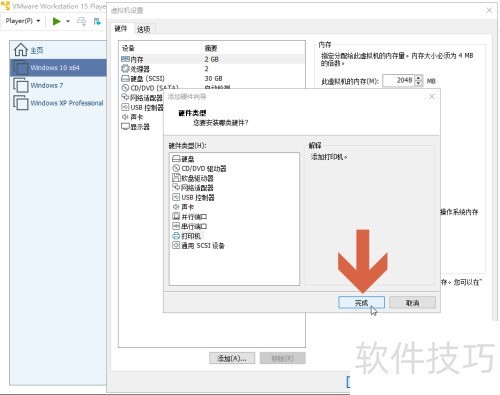The width and height of the screenshot is (500, 395).
Task: Select the CD/DVD (SATA) device row
Action: pyautogui.click(x=212, y=87)
